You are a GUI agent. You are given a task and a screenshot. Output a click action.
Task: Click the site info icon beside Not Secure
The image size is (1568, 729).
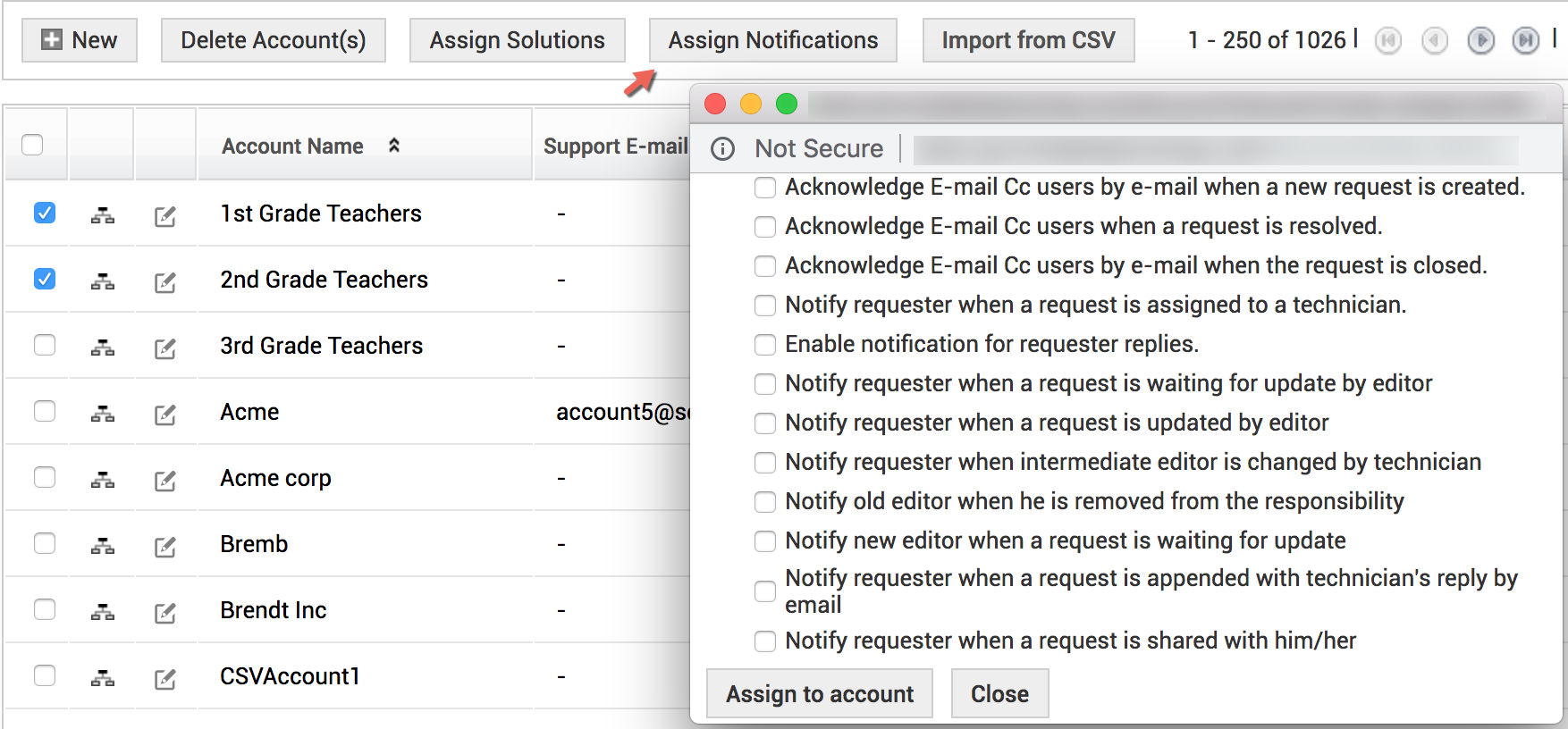(722, 148)
